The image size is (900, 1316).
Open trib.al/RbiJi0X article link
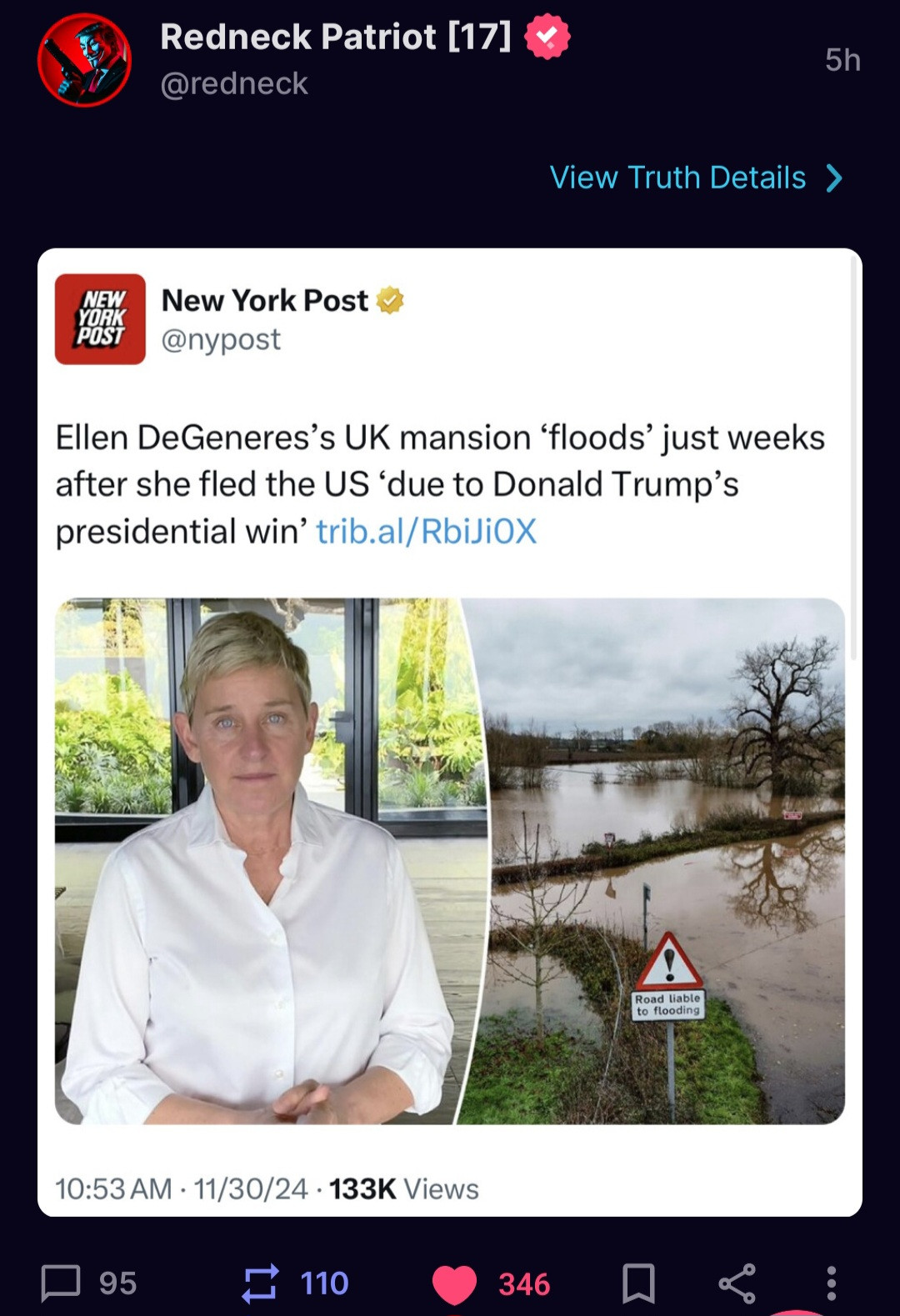tap(427, 531)
